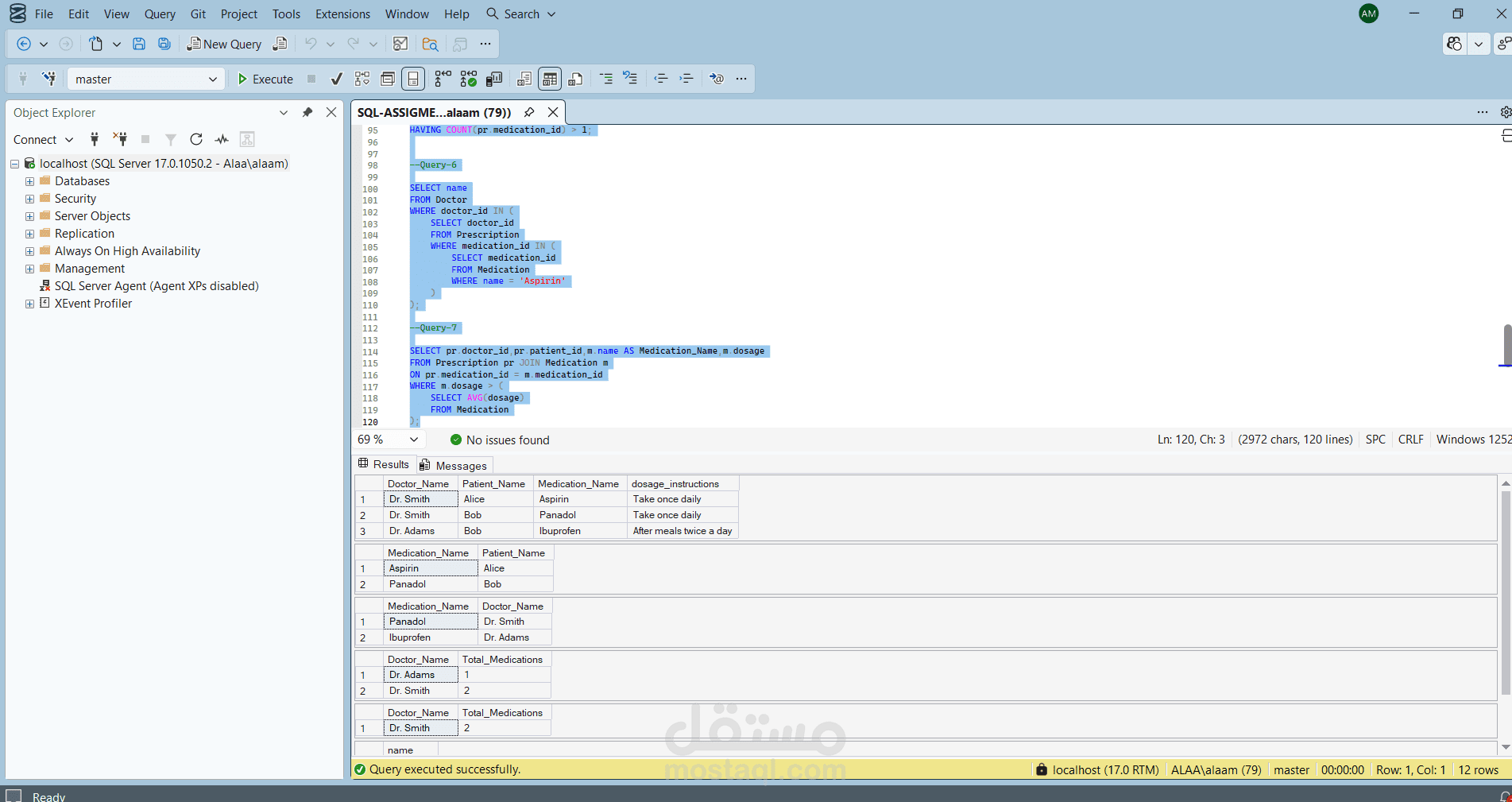Viewport: 1512px width, 802px height.
Task: Create a New Query
Action: pos(225,44)
